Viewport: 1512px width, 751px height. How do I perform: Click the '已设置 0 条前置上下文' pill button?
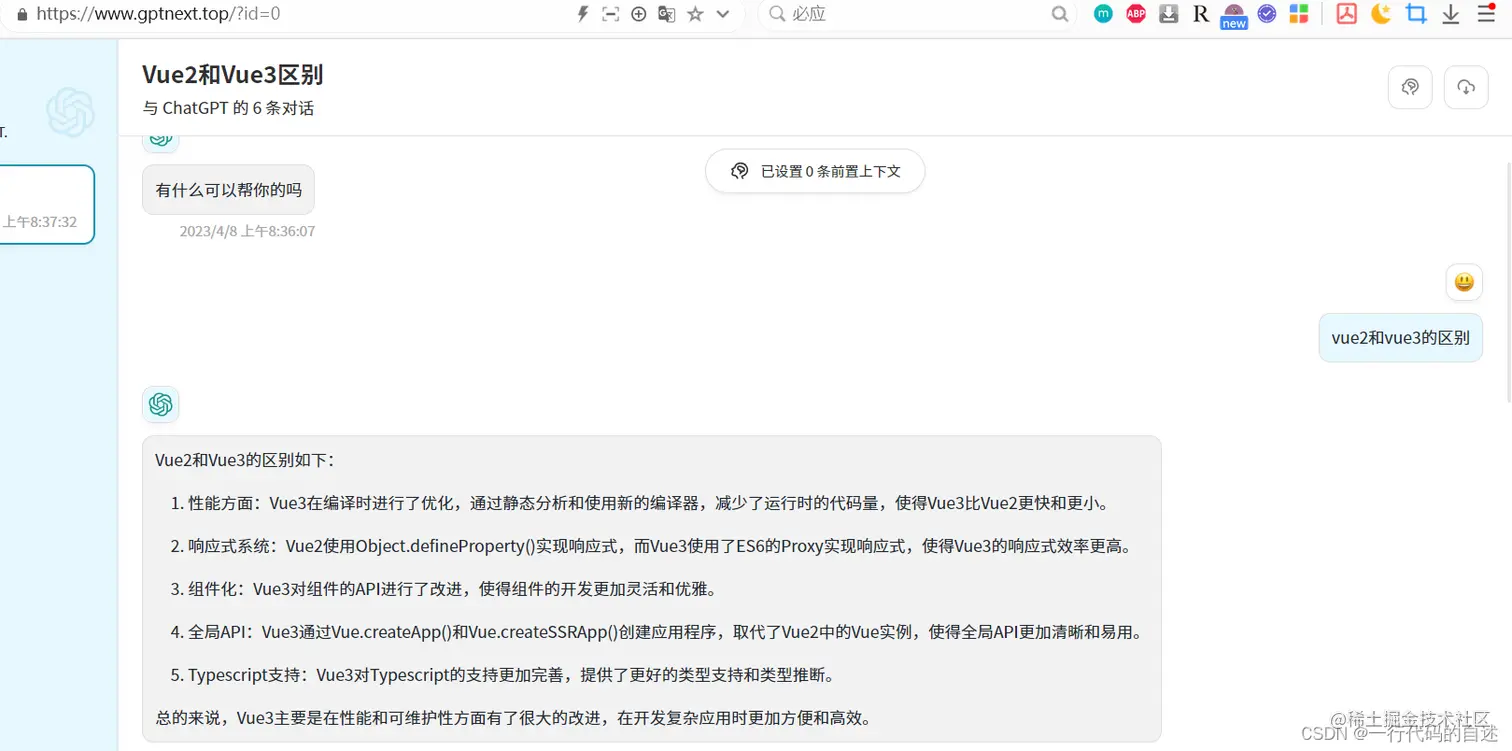(815, 171)
